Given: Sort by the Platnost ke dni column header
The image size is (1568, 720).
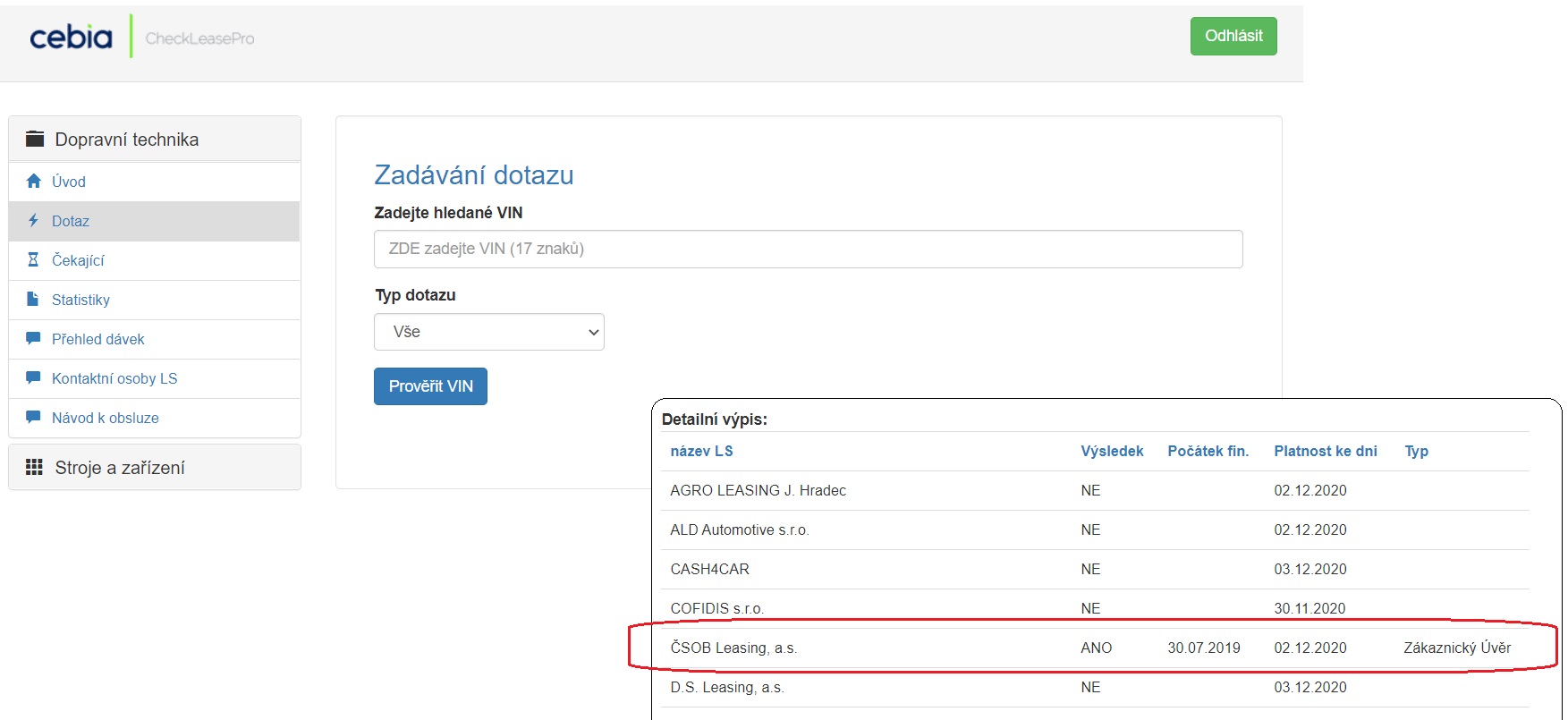Looking at the screenshot, I should point(1326,451).
